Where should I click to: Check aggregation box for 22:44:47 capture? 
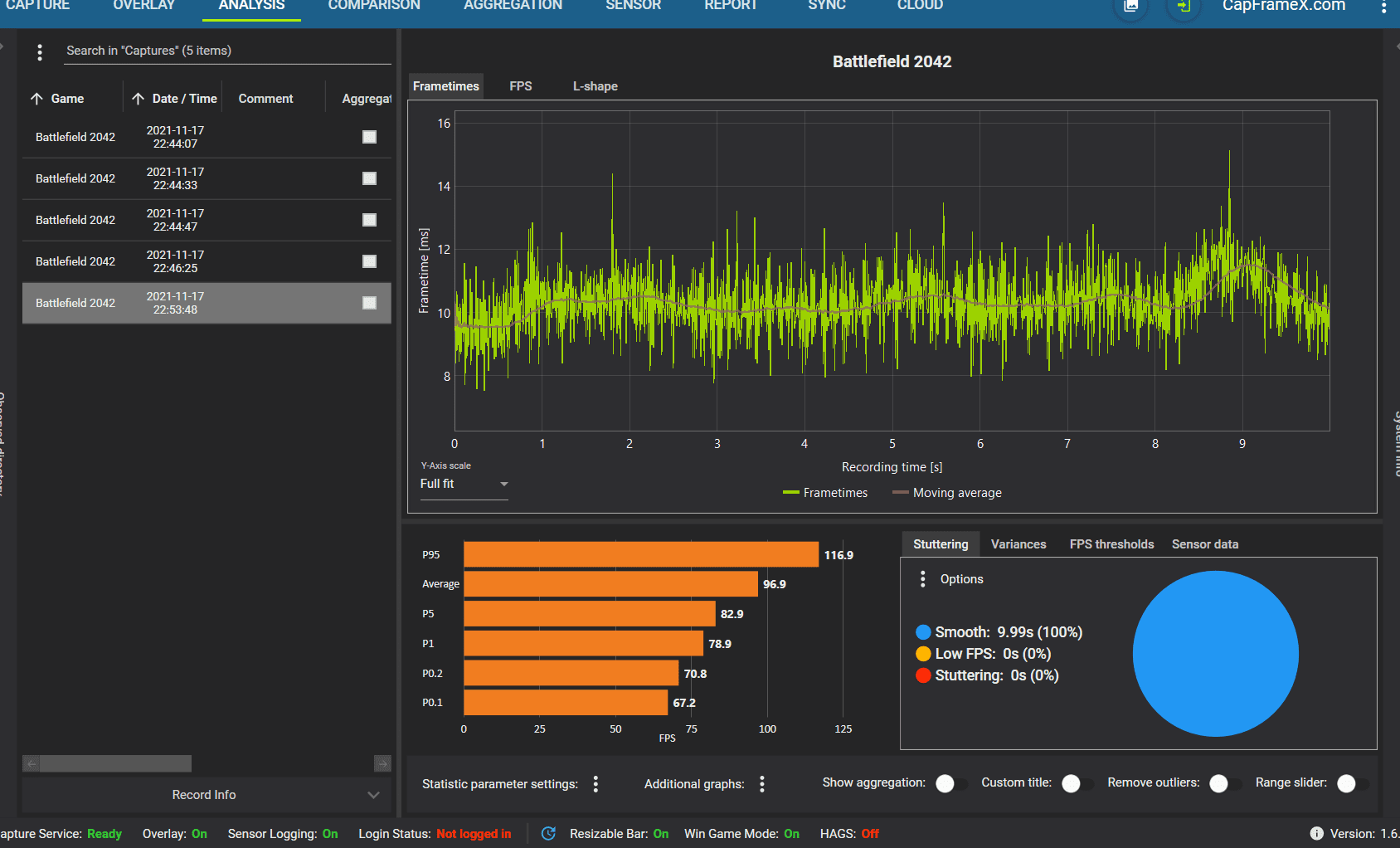370,220
